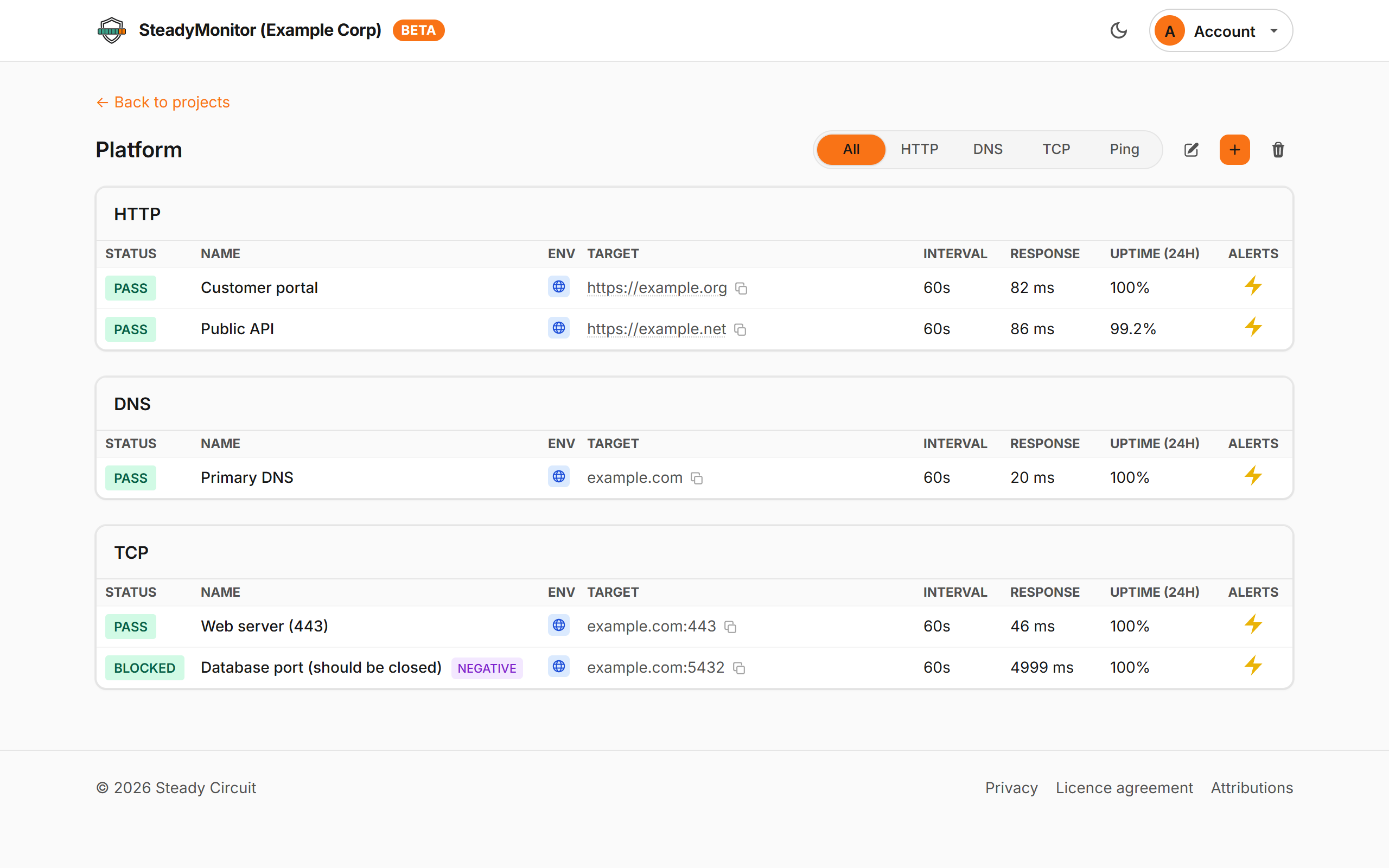Click Customer portal environment globe icon
This screenshot has width=1389, height=868.
coord(558,286)
